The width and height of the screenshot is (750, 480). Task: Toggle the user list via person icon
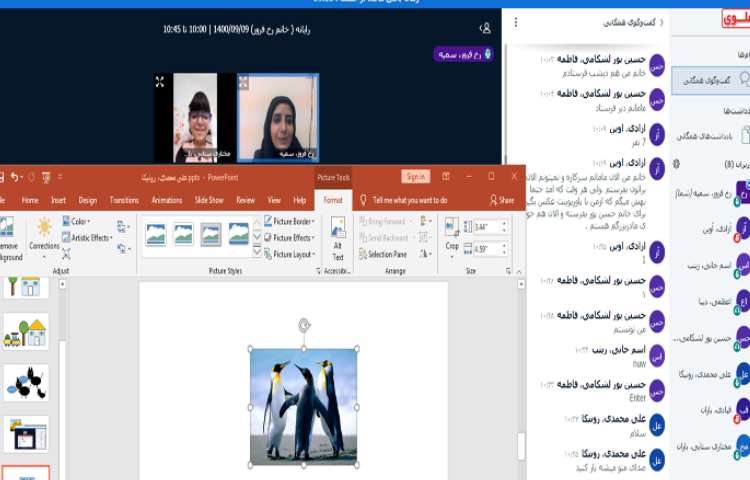[485, 28]
